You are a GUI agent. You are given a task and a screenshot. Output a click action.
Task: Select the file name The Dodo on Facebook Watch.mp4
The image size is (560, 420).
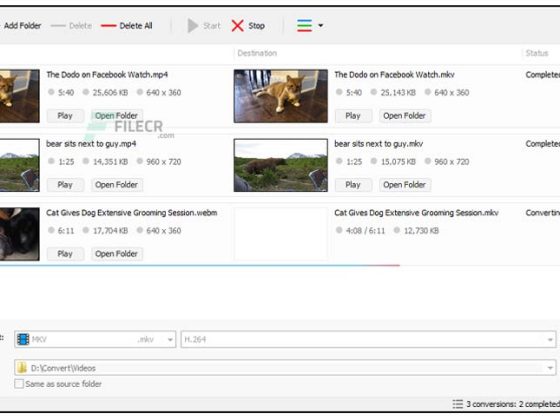[107, 75]
